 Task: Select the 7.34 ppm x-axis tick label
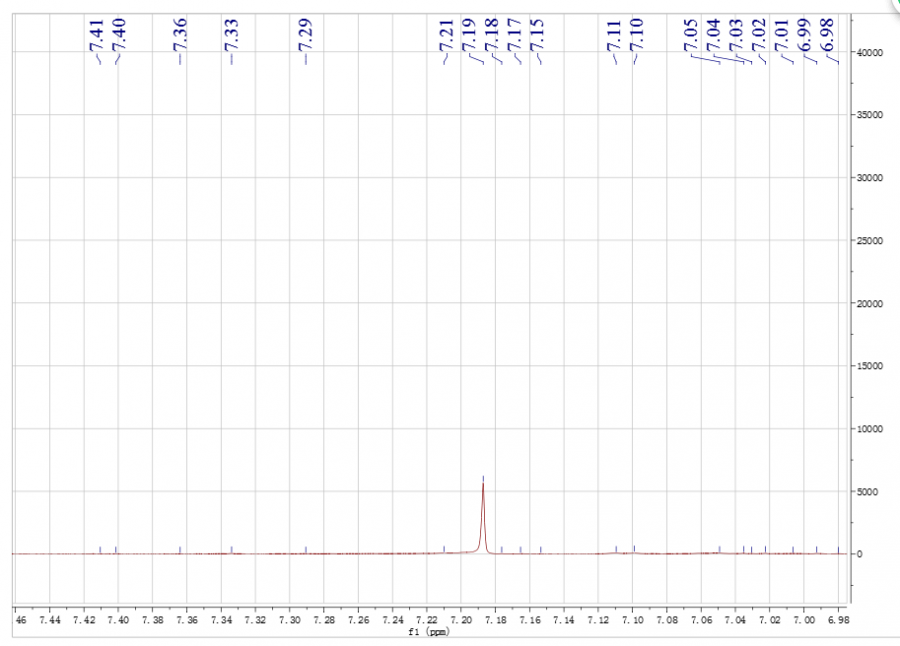(222, 620)
